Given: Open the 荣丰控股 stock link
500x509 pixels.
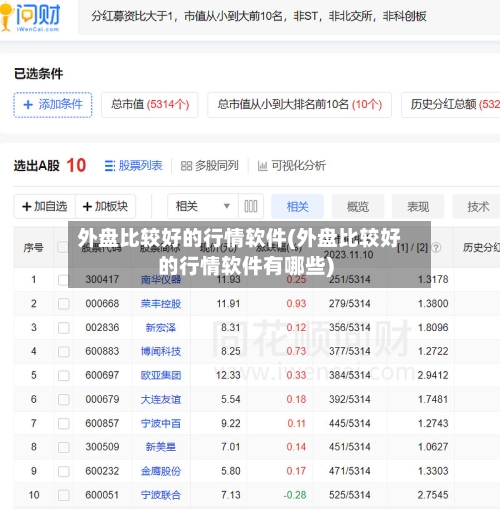Looking at the screenshot, I should [161, 304].
